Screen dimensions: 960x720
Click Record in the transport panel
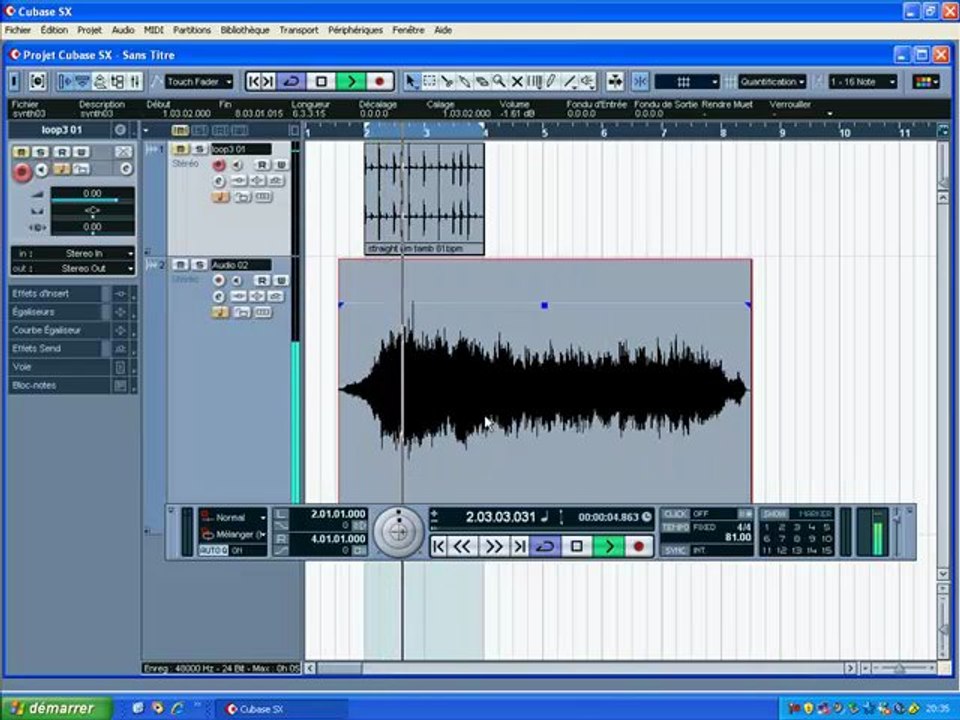click(x=639, y=546)
